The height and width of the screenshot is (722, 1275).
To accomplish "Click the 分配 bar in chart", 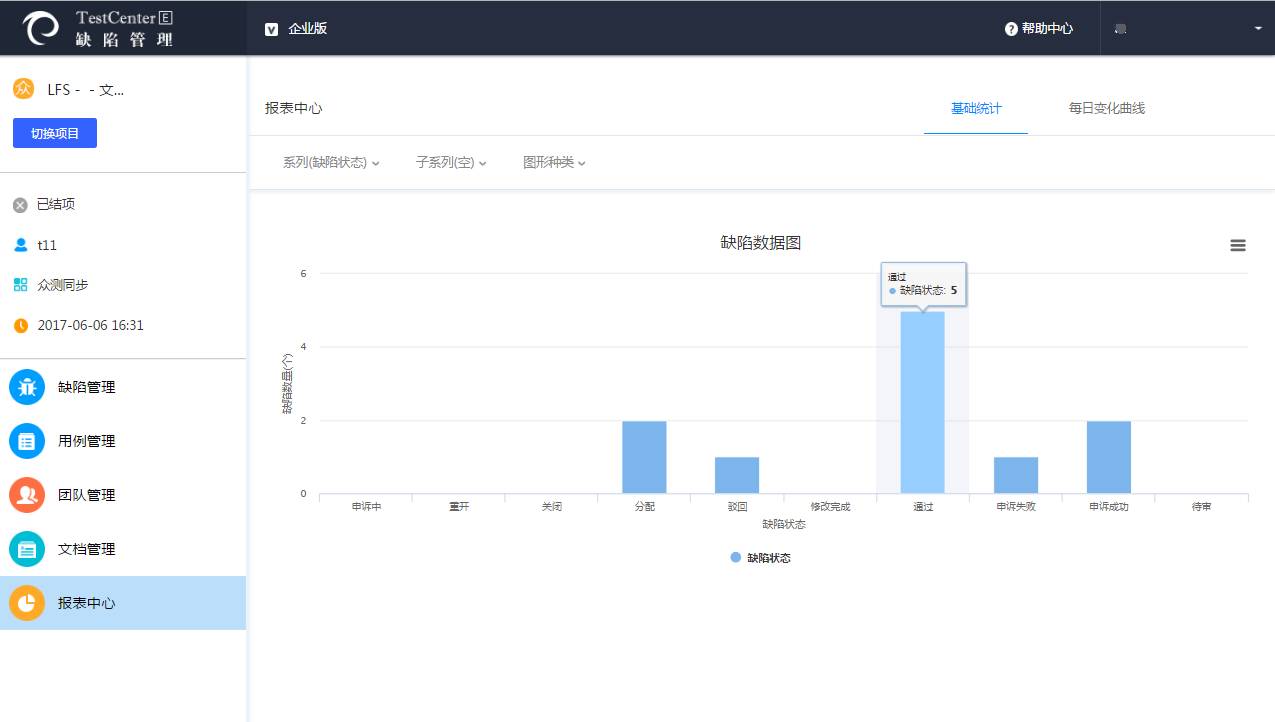I will [644, 457].
